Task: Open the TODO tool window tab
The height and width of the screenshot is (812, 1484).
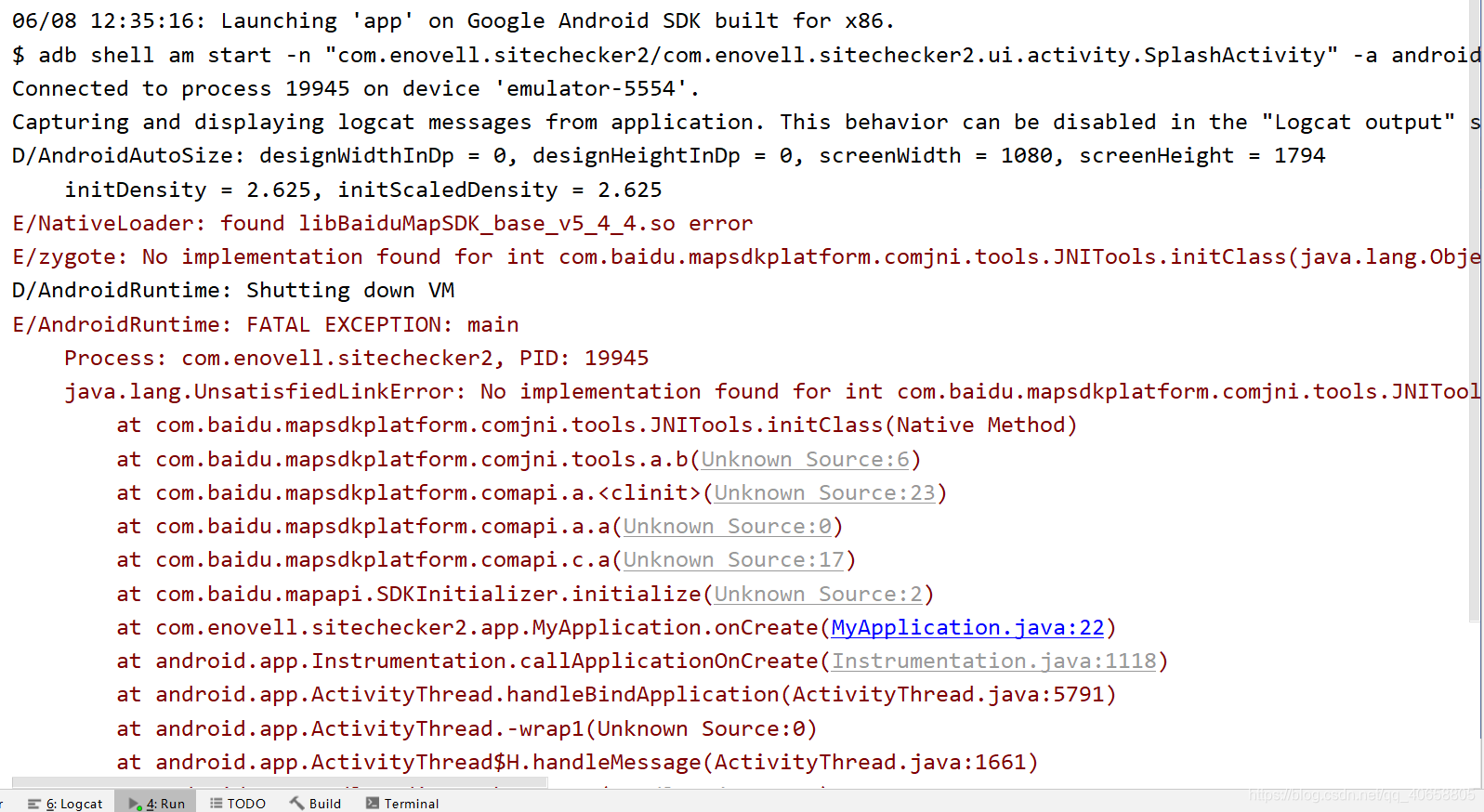Action: [x=238, y=803]
